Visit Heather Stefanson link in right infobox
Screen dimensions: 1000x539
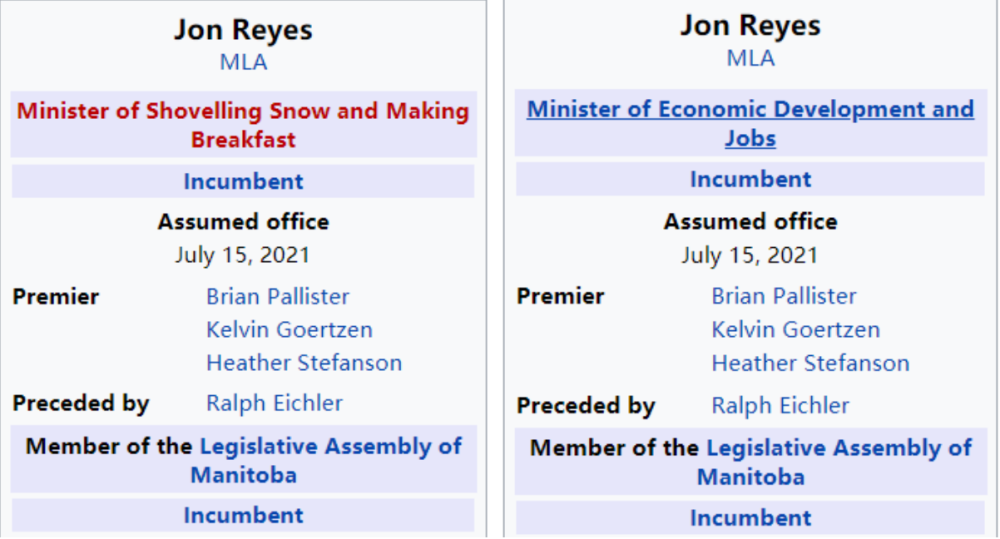click(810, 363)
